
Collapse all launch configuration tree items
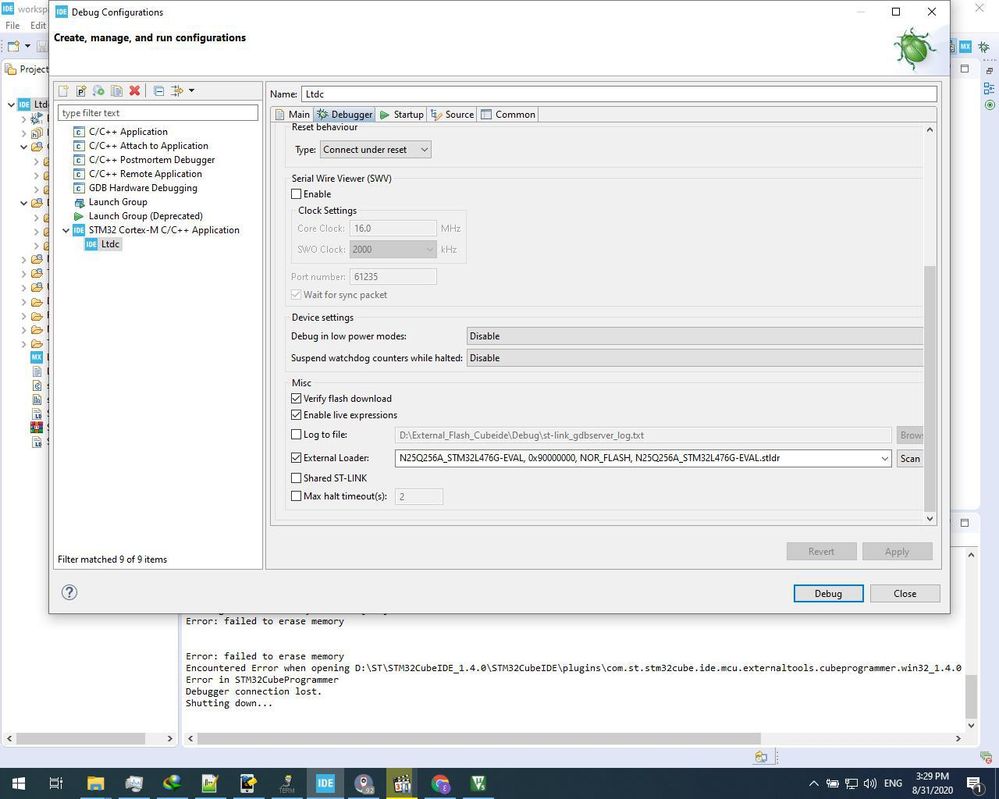[159, 91]
